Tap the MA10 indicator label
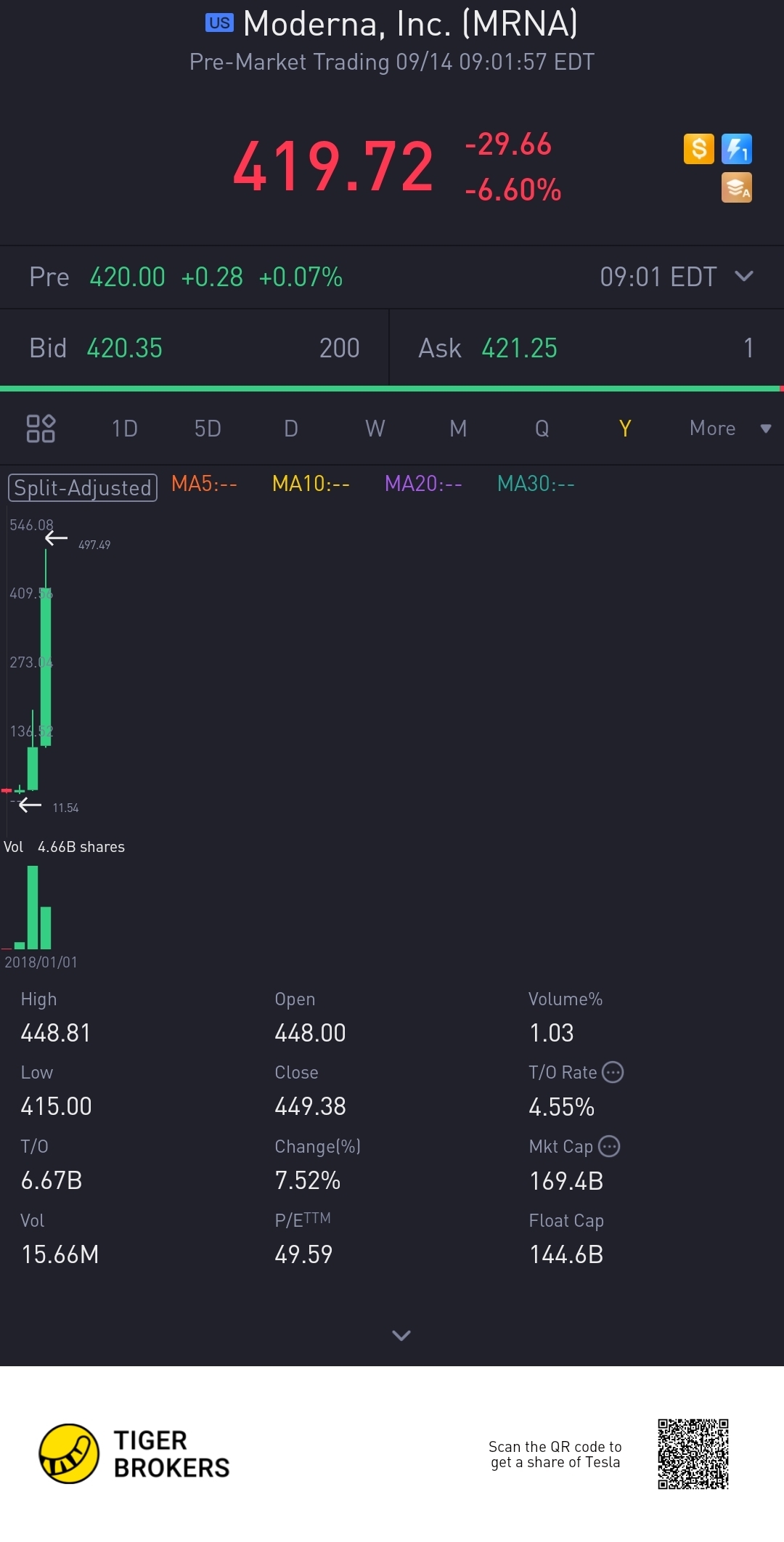Image resolution: width=784 pixels, height=1542 pixels. (311, 484)
